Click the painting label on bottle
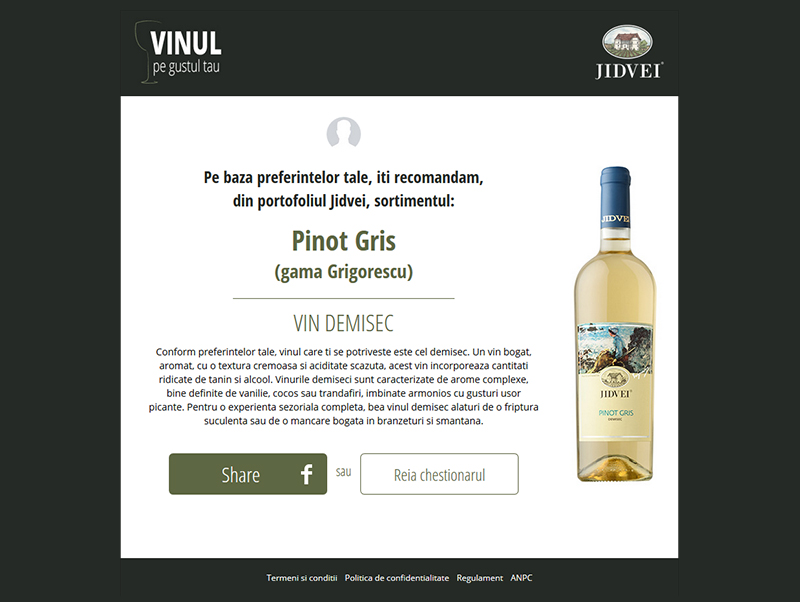The height and width of the screenshot is (602, 800). point(615,349)
